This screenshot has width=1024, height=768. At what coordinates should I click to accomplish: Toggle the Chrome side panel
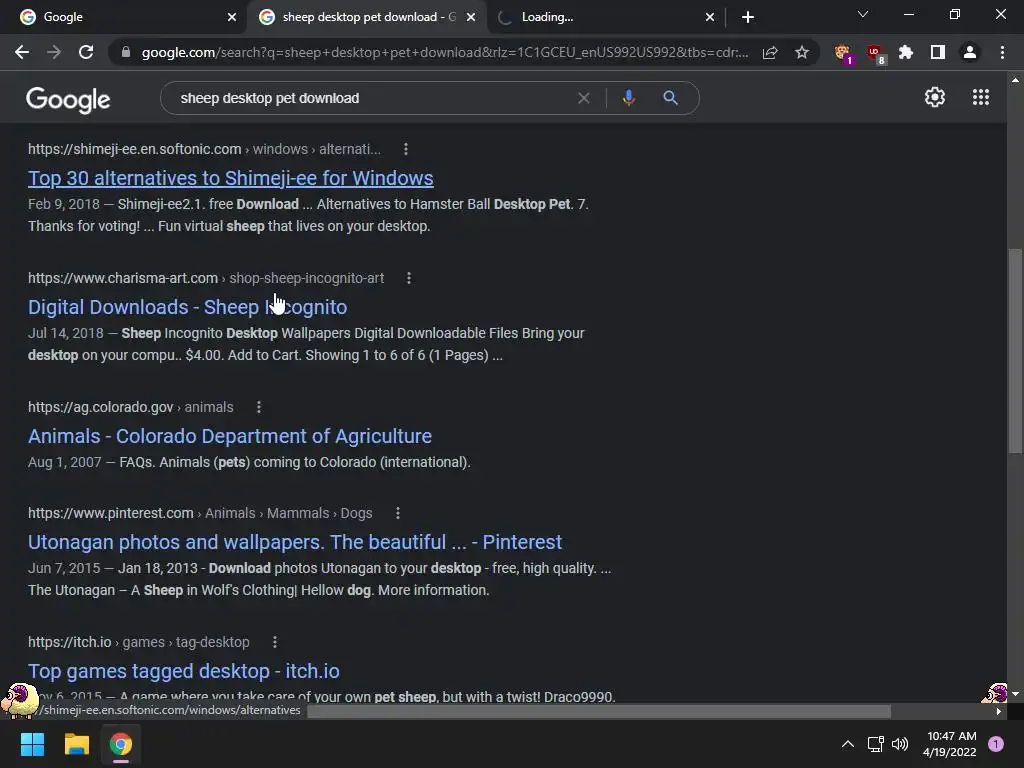(938, 52)
